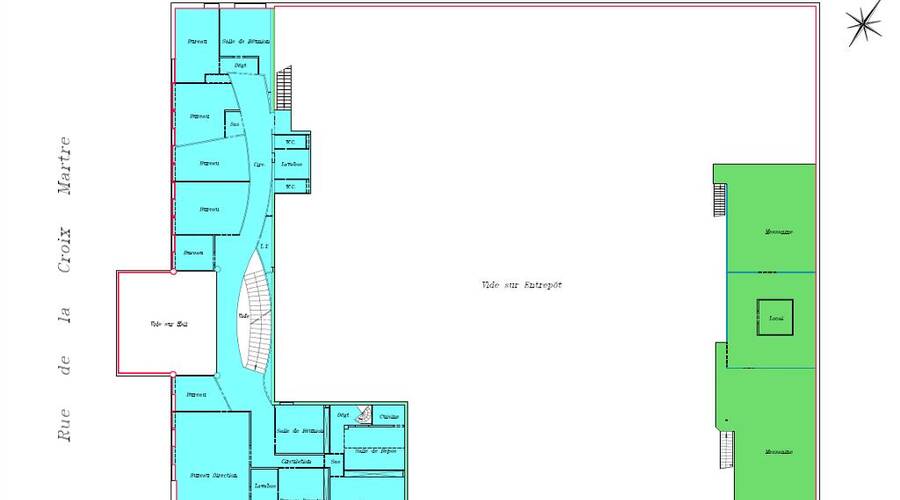Select the top-left Bureau room
Image resolution: width=900 pixels, height=500 pixels.
197,42
